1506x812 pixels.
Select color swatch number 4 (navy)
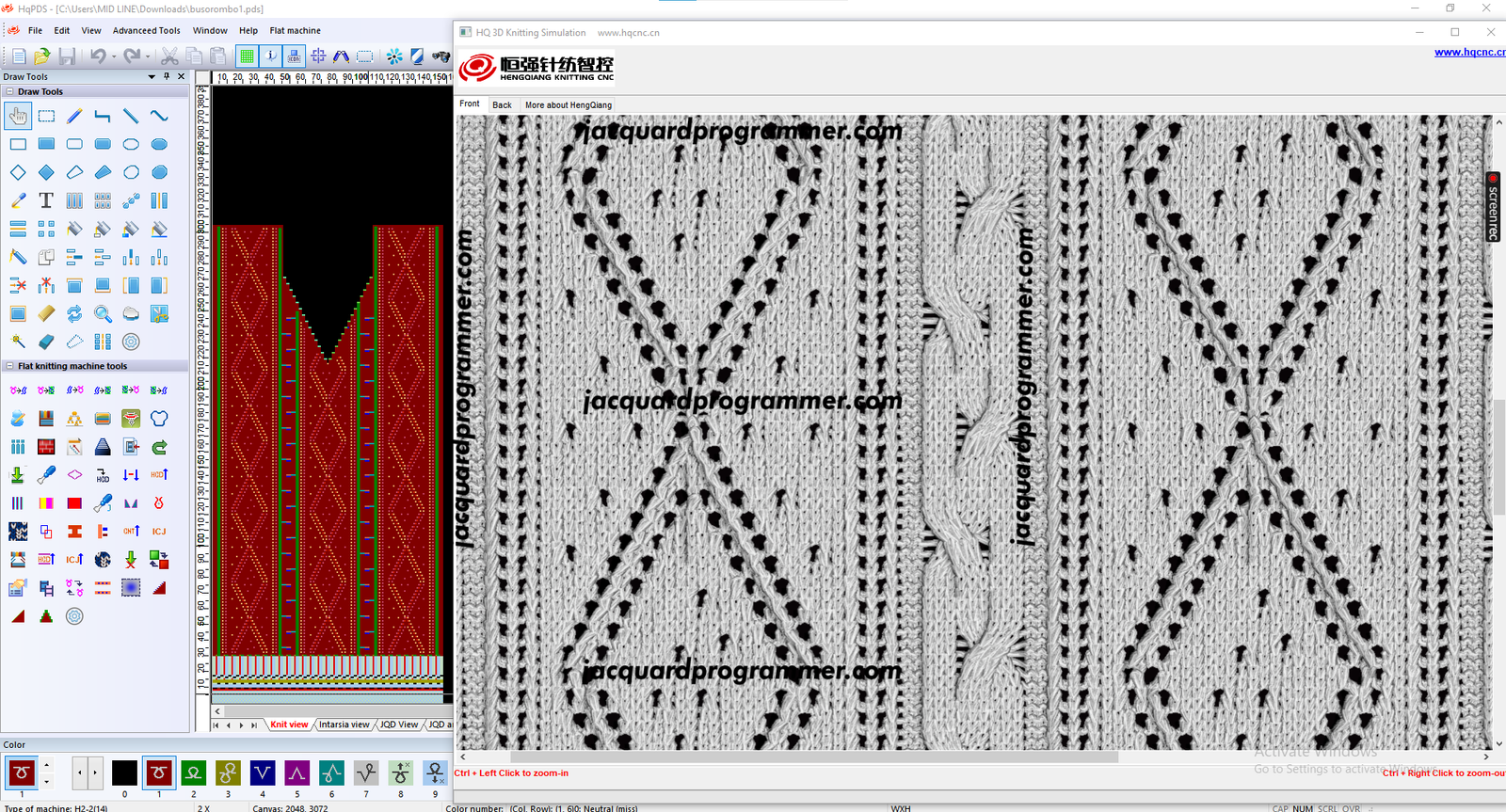pyautogui.click(x=263, y=773)
